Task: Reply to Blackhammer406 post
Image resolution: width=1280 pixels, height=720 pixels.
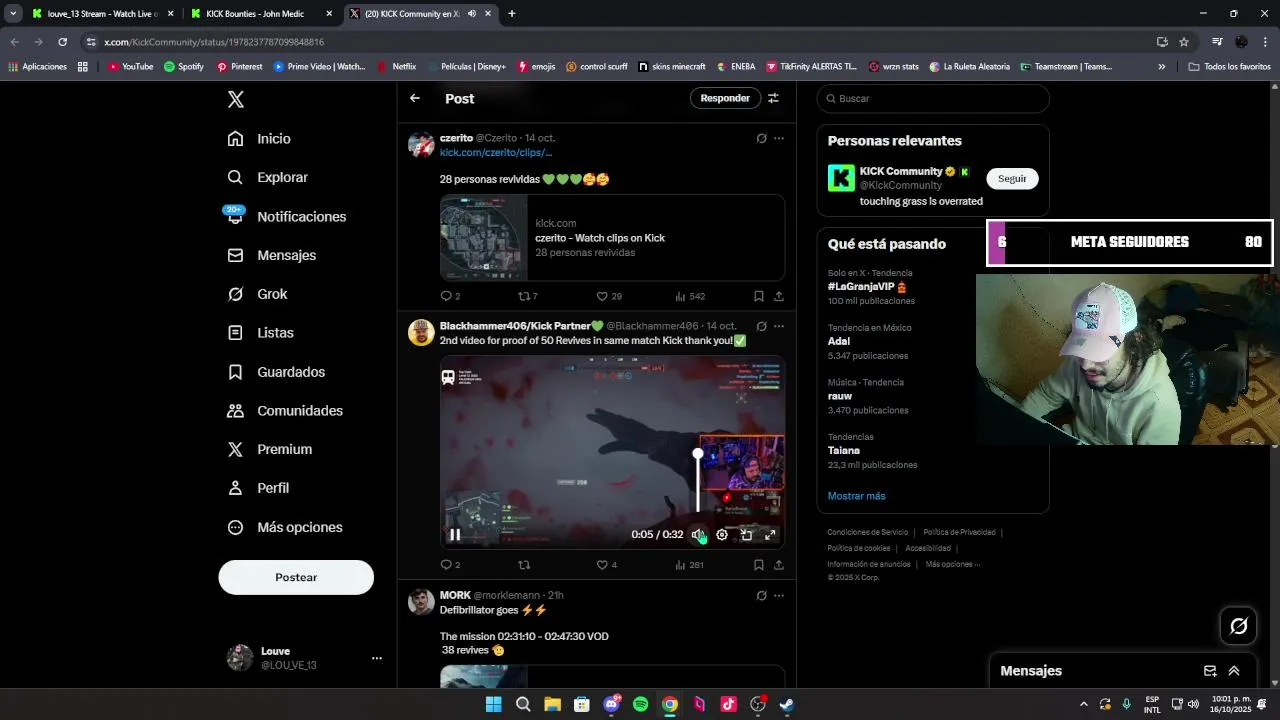Action: click(x=450, y=565)
